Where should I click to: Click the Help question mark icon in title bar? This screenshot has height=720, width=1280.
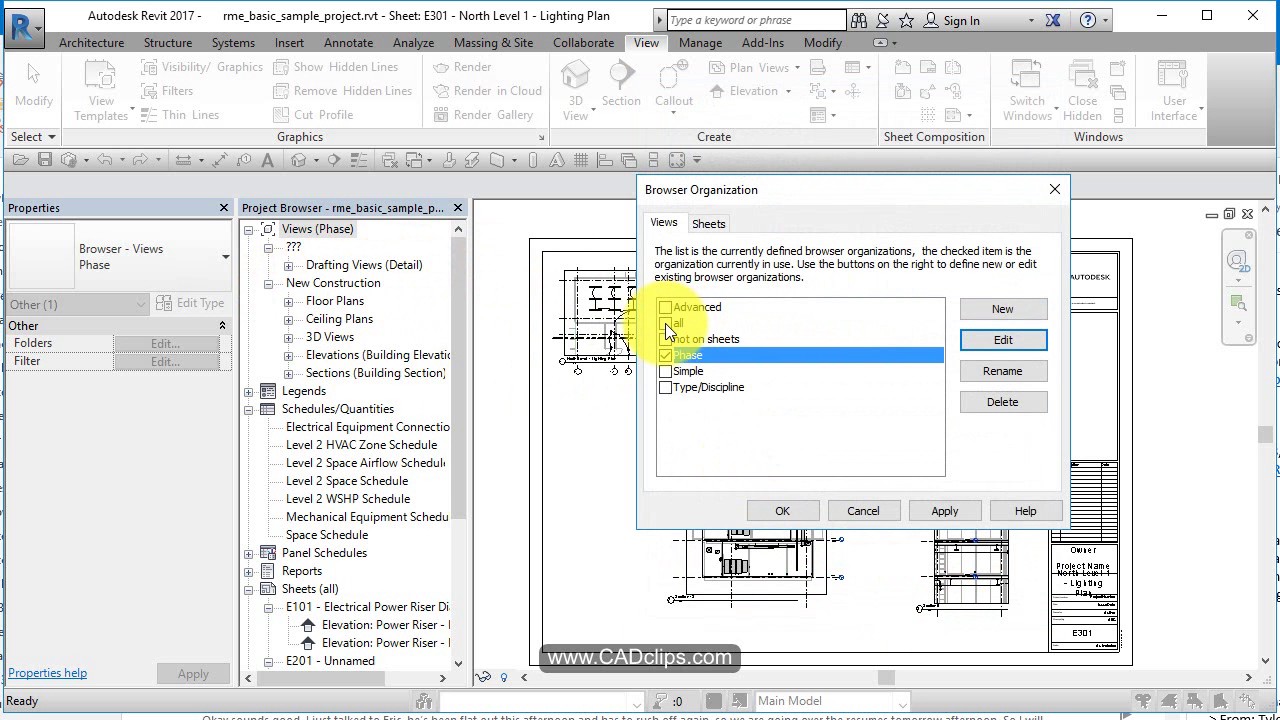(x=1088, y=20)
